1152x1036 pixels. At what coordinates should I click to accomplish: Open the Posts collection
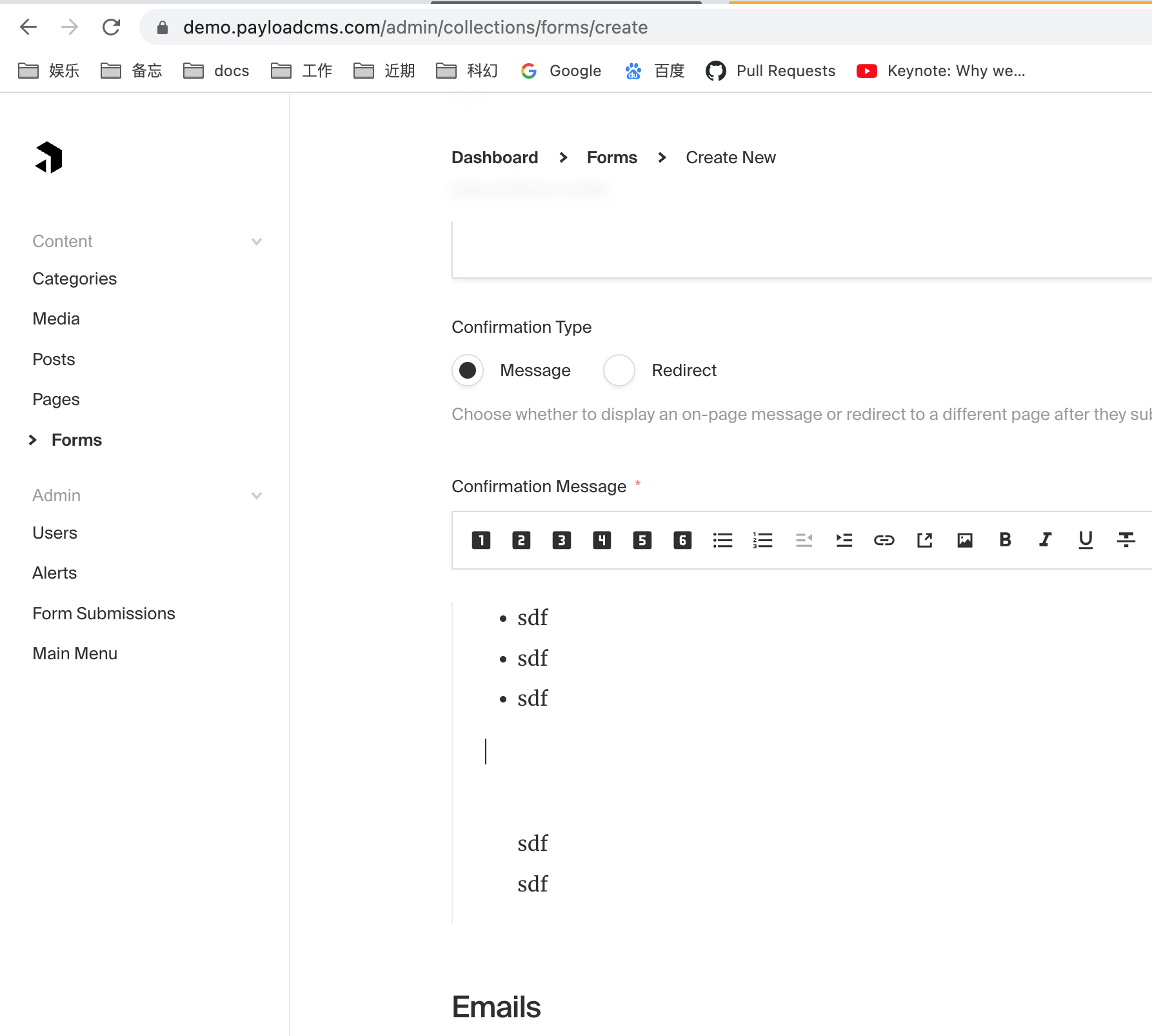pyautogui.click(x=54, y=359)
